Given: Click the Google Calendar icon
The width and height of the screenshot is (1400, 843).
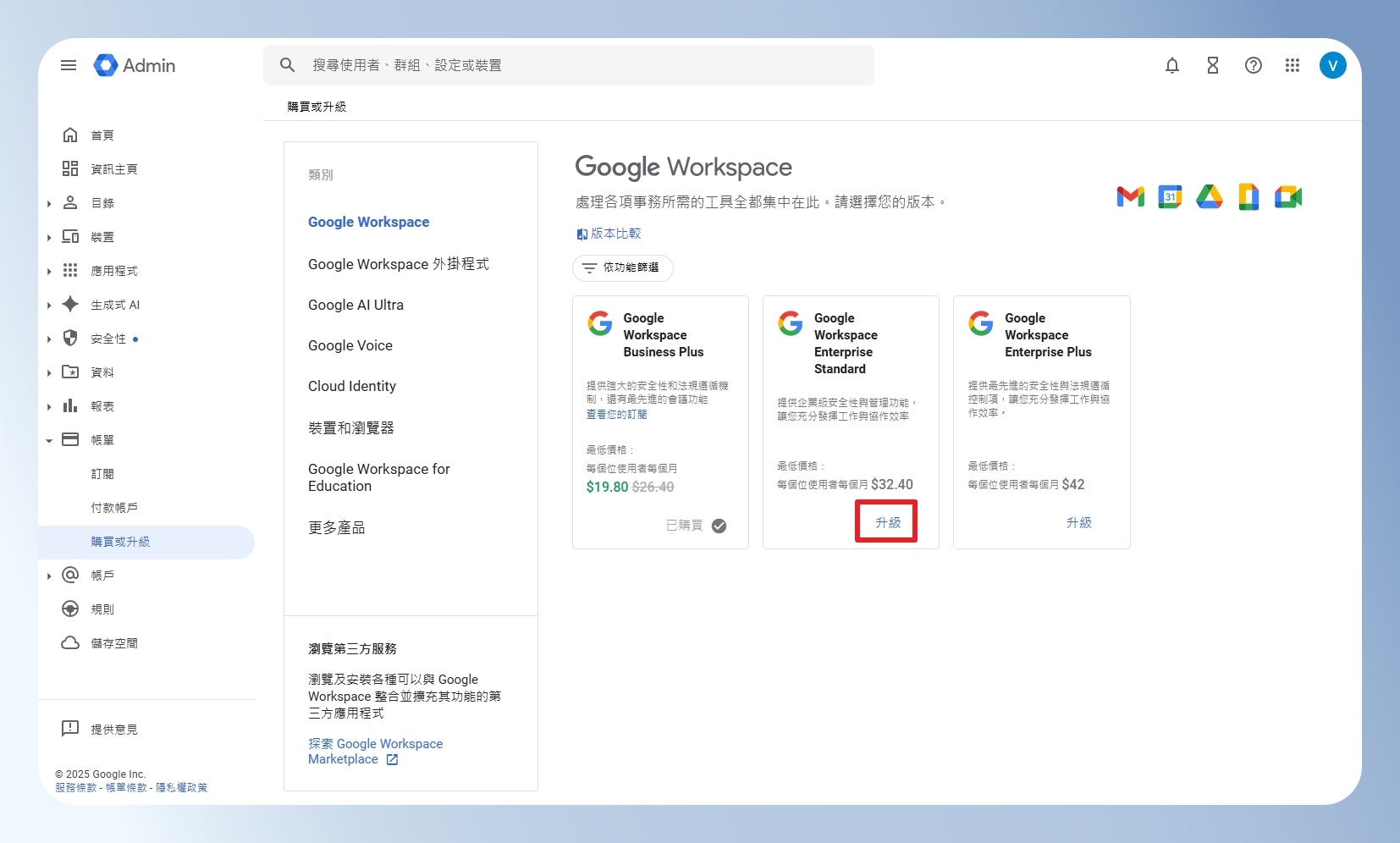Looking at the screenshot, I should point(1170,196).
